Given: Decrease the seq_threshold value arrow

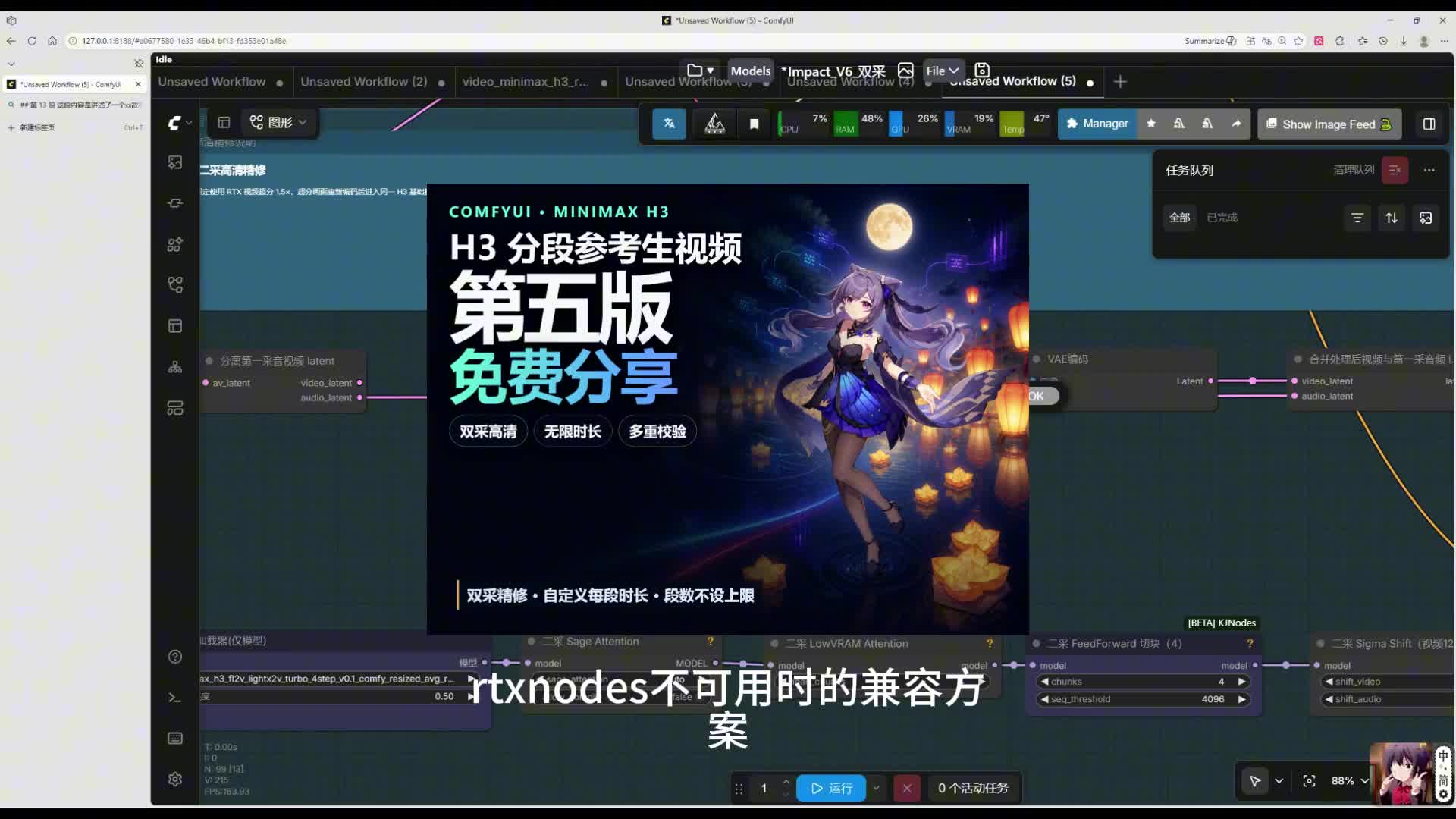Looking at the screenshot, I should 1045,699.
